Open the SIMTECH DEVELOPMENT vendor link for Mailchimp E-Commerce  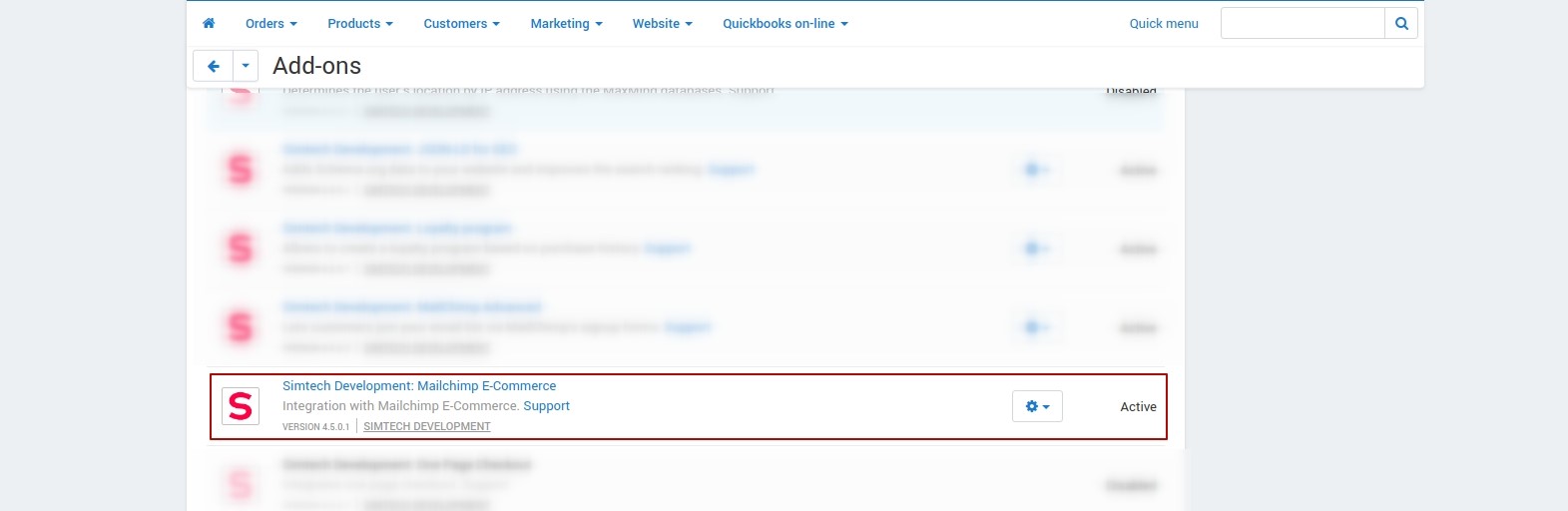[427, 426]
